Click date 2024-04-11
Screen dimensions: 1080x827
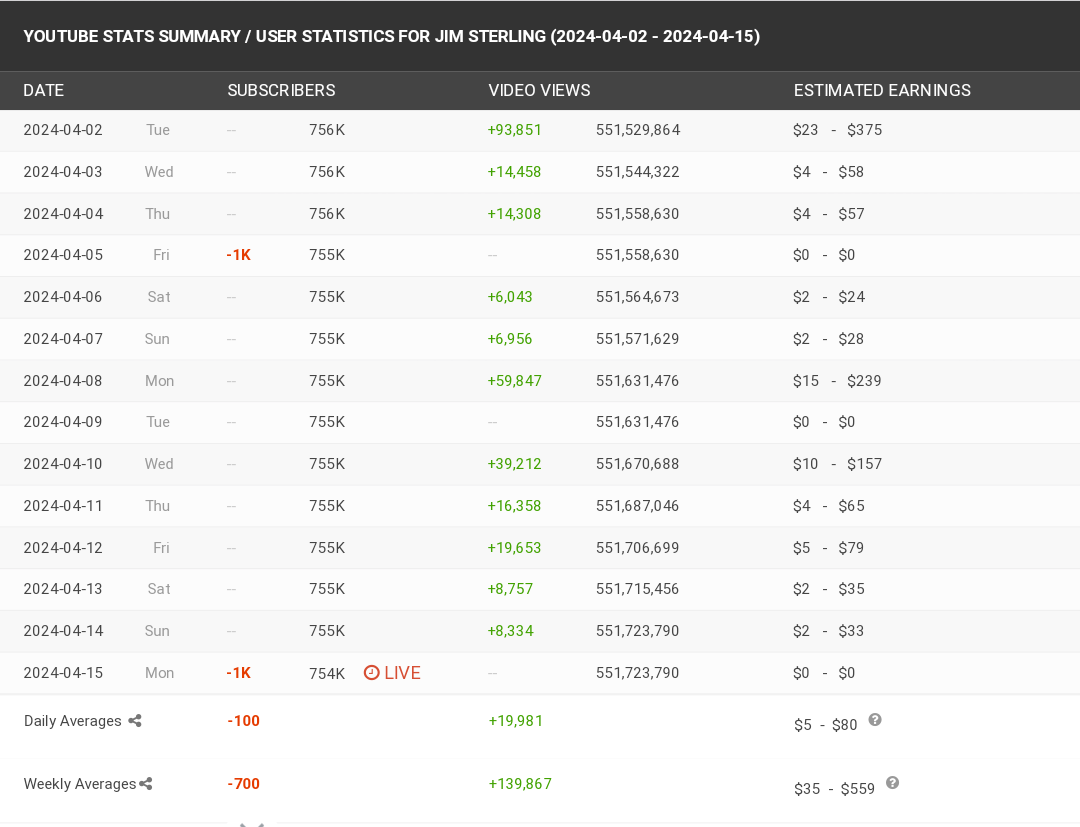[63, 506]
